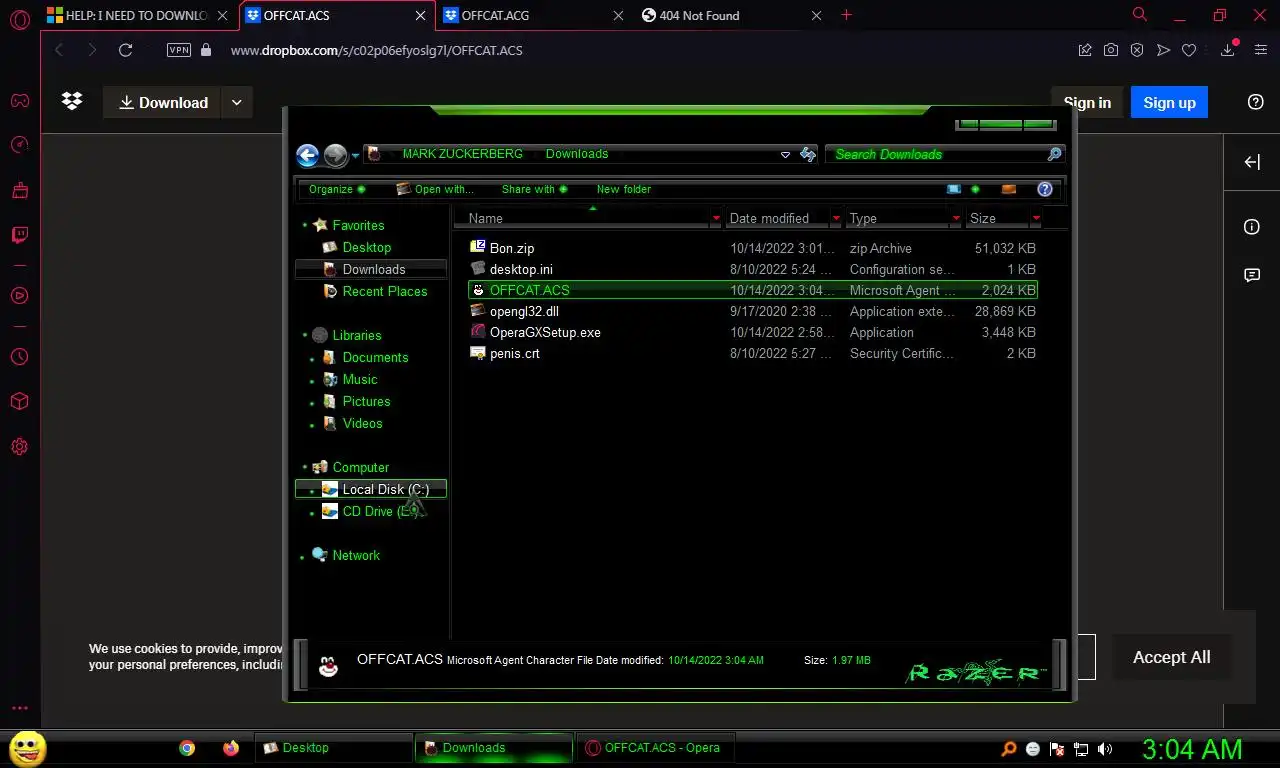Screen dimensions: 1280x768
Task: Click the heart bookmark icon in address bar
Action: pyautogui.click(x=1189, y=50)
